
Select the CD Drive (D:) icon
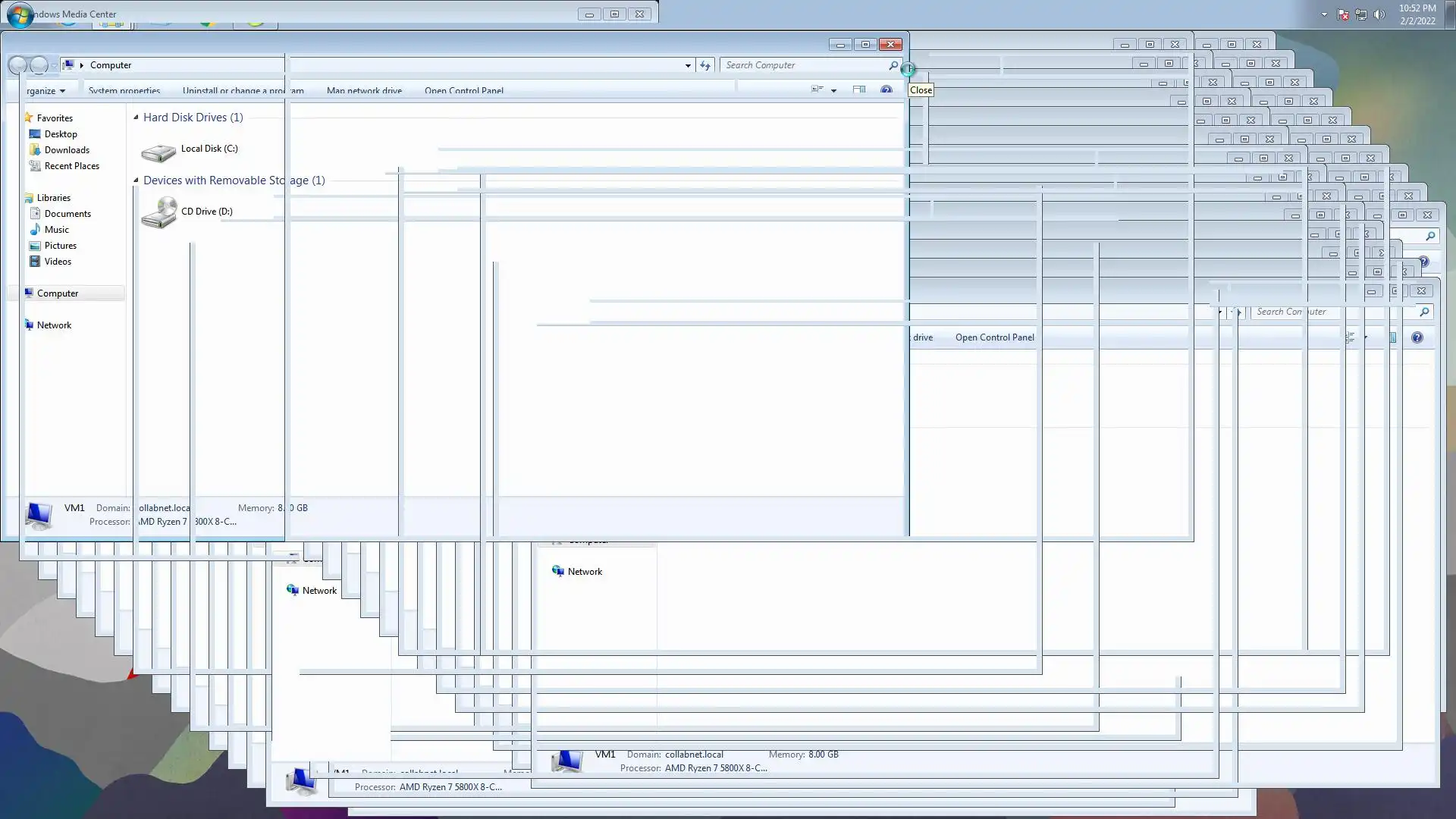point(158,213)
